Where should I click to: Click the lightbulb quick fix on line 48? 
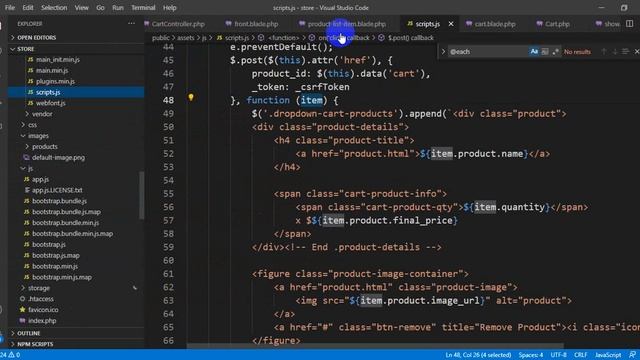[191, 97]
